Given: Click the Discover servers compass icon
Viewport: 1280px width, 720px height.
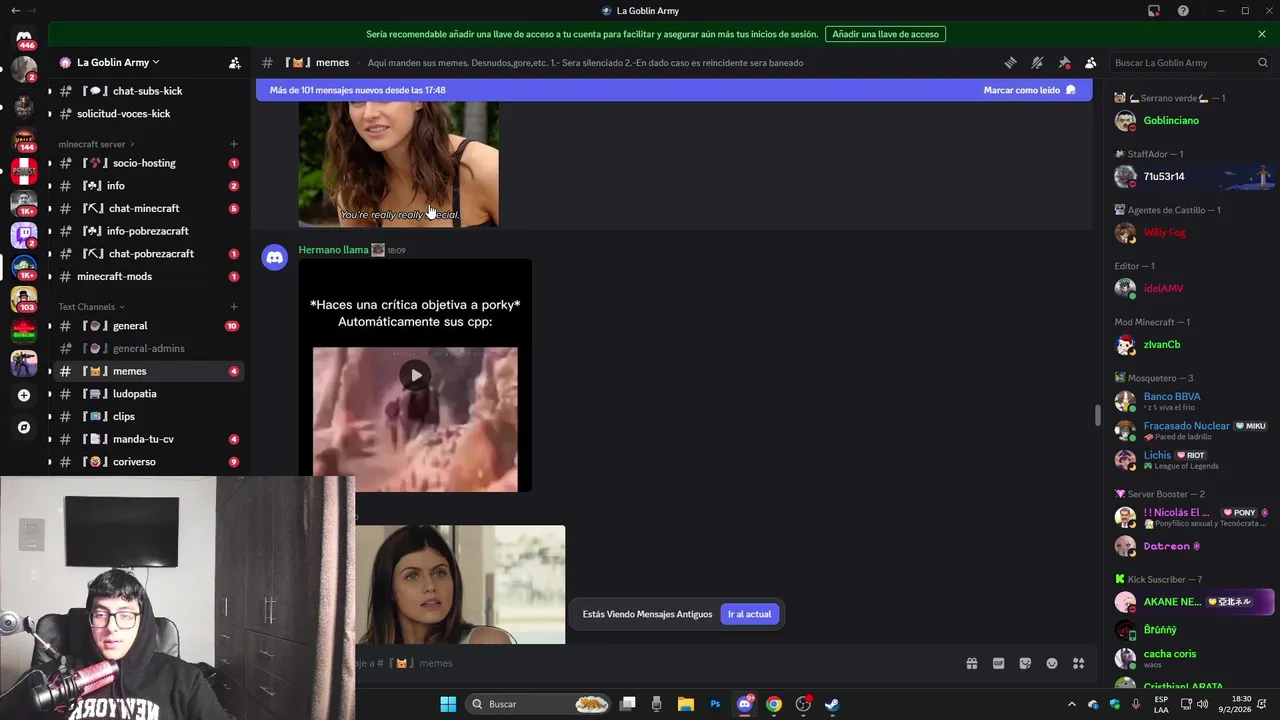Looking at the screenshot, I should (24, 427).
